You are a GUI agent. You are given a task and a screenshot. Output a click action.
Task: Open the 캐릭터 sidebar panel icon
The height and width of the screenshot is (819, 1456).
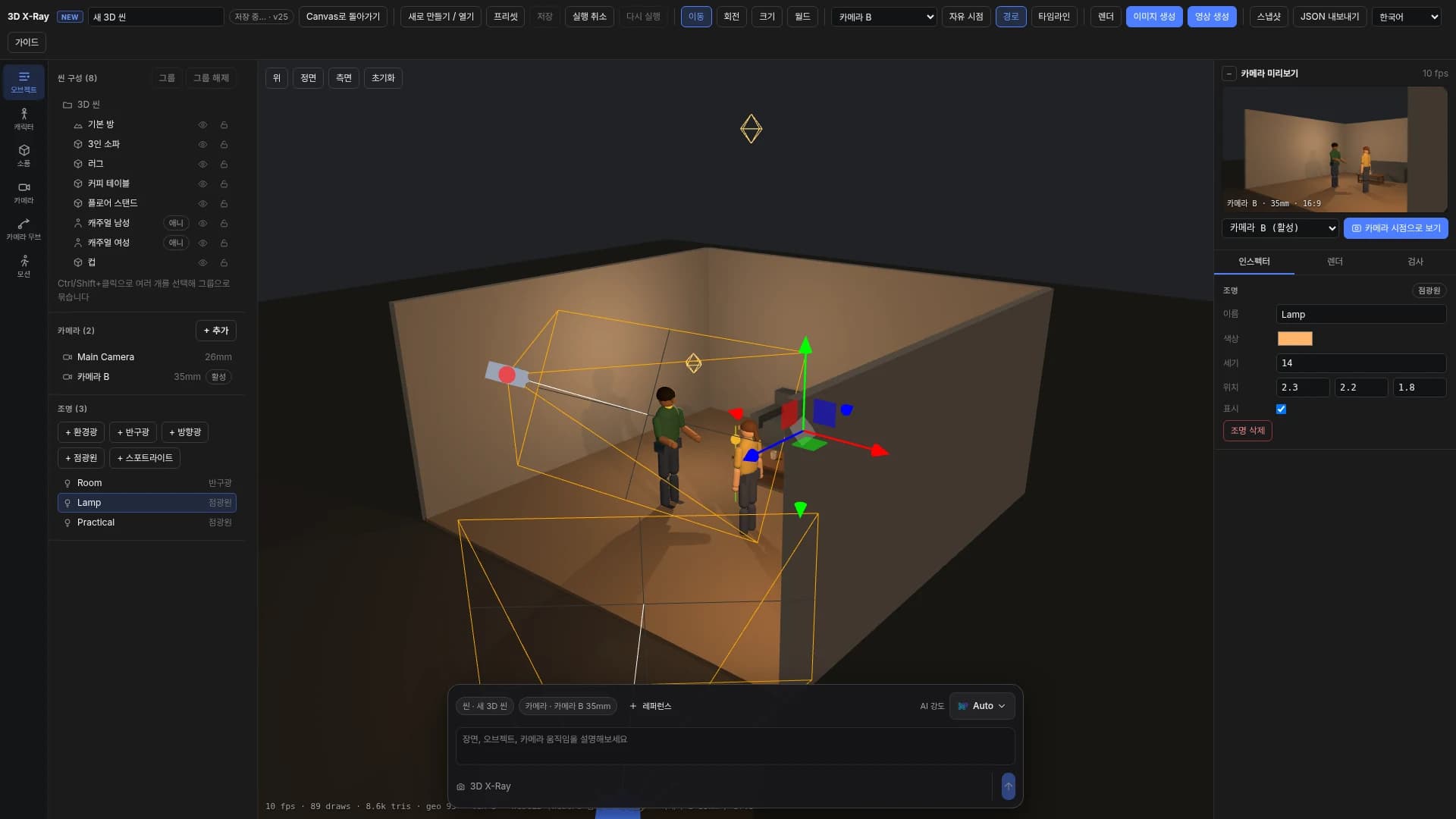pyautogui.click(x=24, y=119)
